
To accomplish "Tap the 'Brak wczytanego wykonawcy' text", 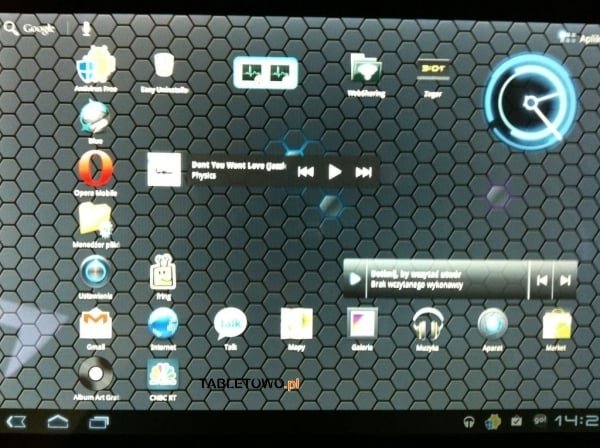I will pyautogui.click(x=416, y=285).
